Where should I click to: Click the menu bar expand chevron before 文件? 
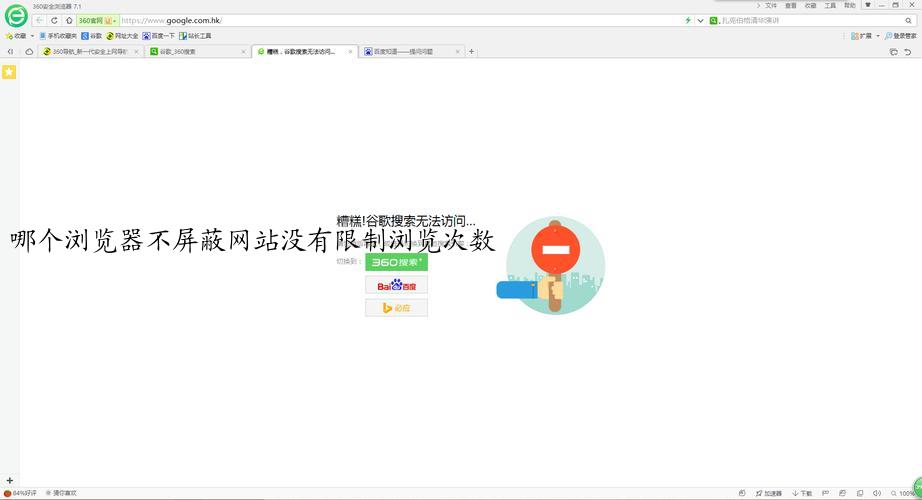pos(759,5)
